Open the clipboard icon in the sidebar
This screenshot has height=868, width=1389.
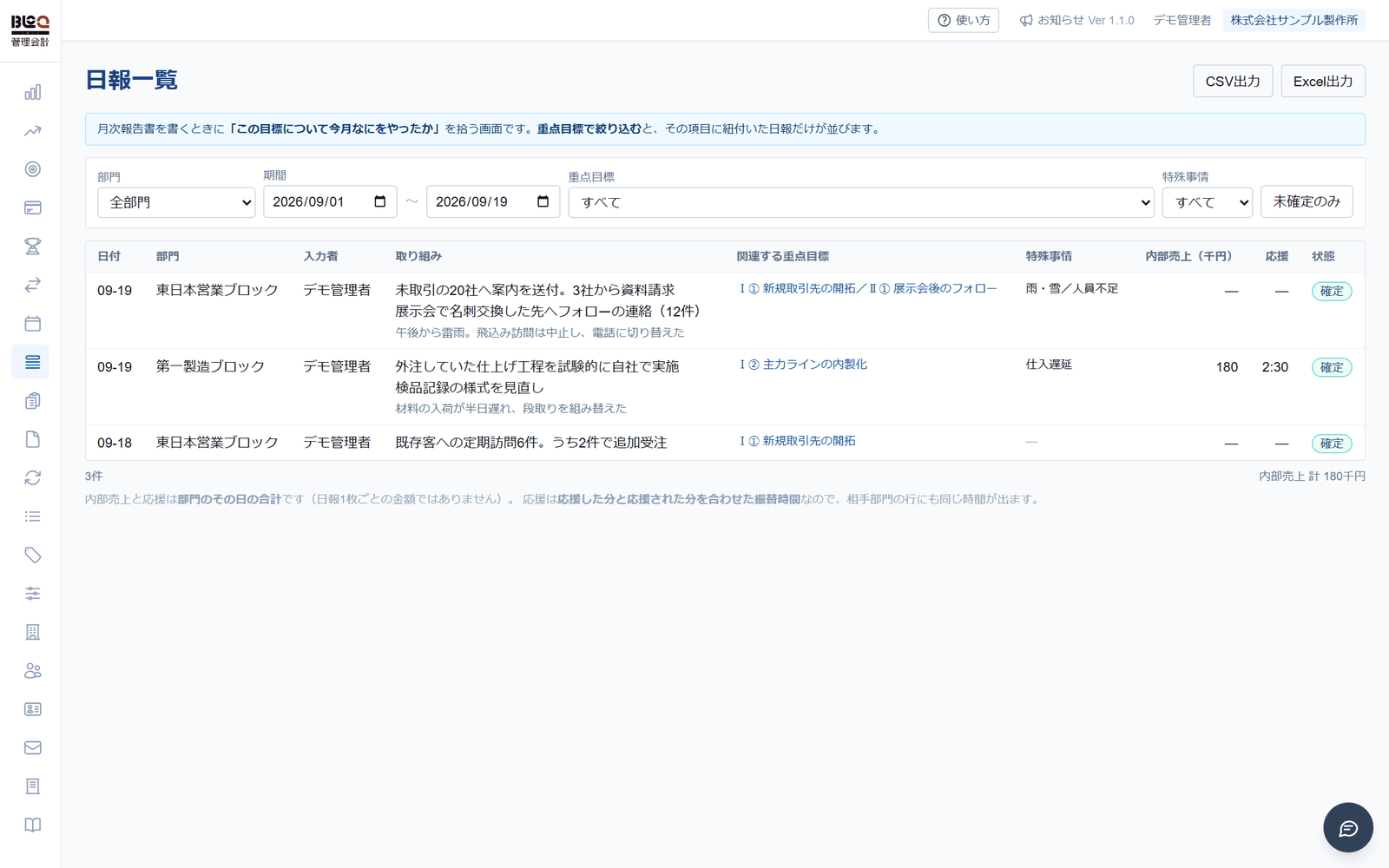click(32, 401)
